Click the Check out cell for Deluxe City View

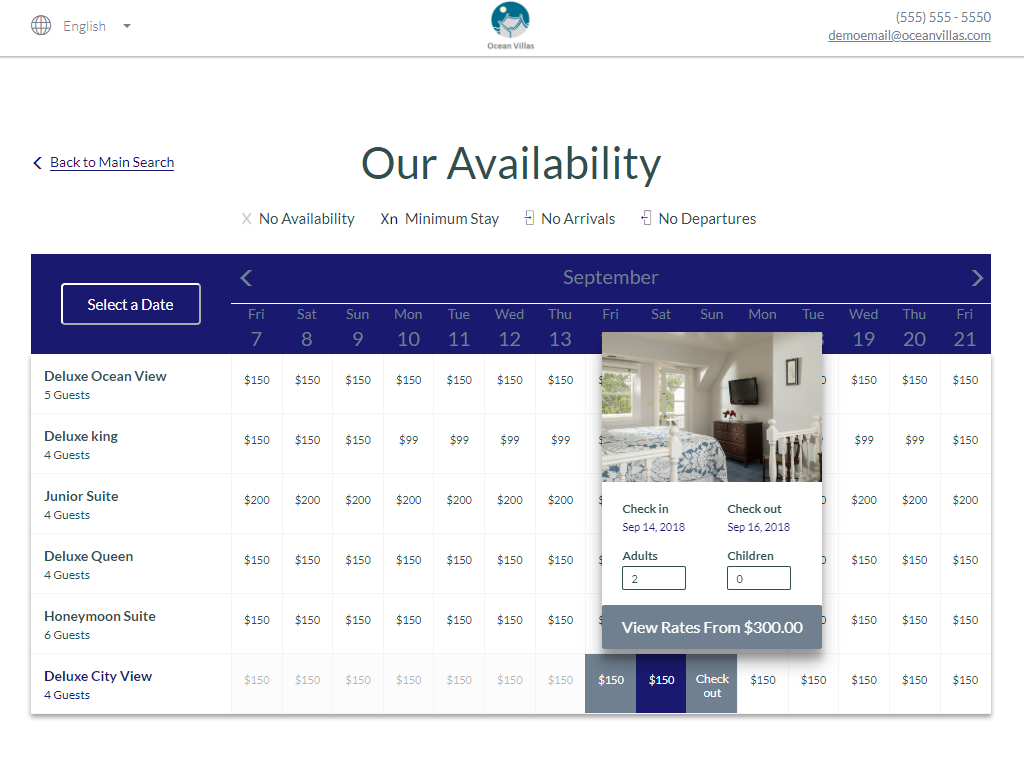pyautogui.click(x=712, y=684)
